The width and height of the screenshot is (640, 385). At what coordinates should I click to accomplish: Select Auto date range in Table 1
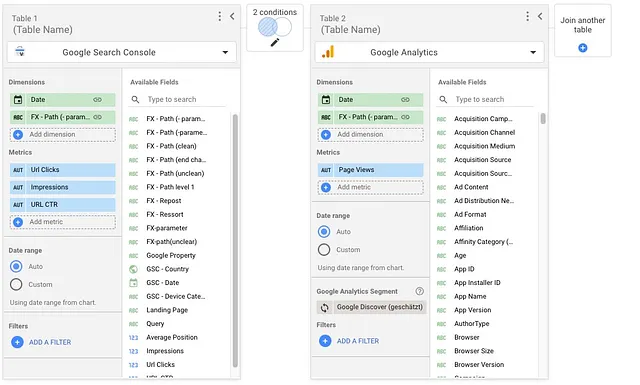pyautogui.click(x=16, y=267)
